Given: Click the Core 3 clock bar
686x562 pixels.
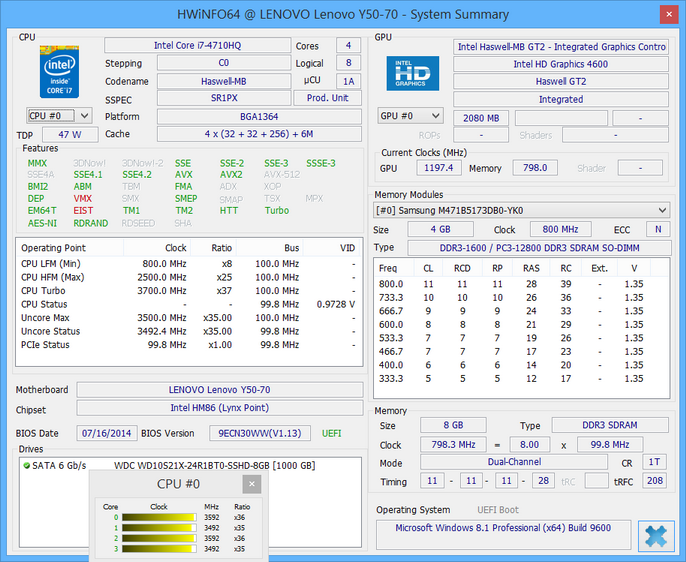Looking at the screenshot, I should pyautogui.click(x=159, y=549).
